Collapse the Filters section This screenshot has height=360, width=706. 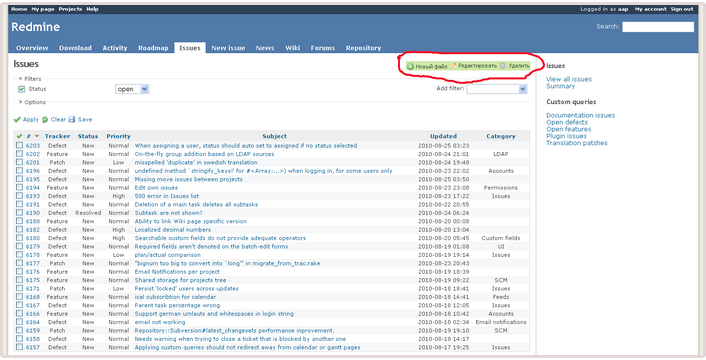[30, 79]
